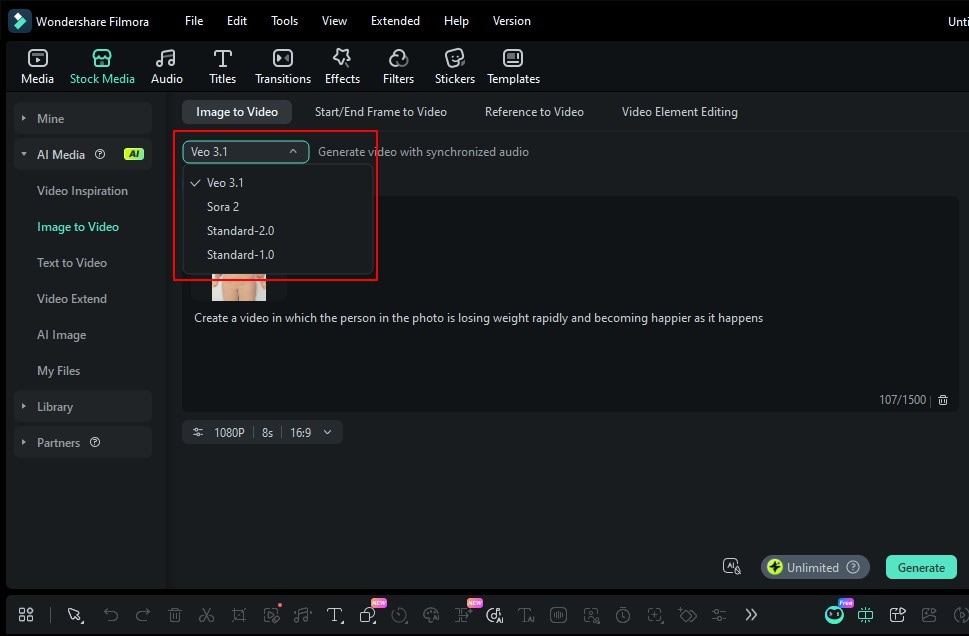Select the Crop tool in the bottom toolbar
Image resolution: width=969 pixels, height=636 pixels.
pyautogui.click(x=239, y=615)
